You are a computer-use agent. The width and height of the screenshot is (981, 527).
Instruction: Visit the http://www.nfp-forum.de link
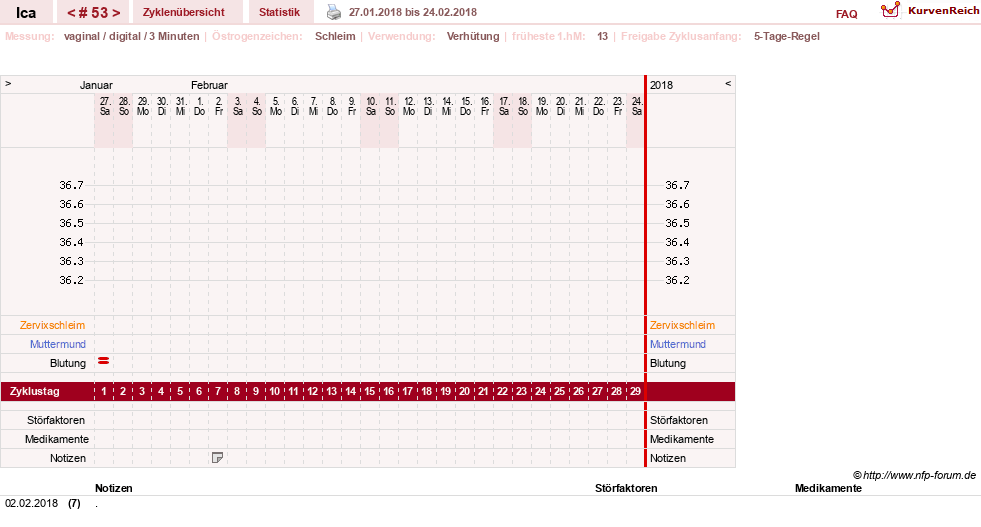point(919,475)
